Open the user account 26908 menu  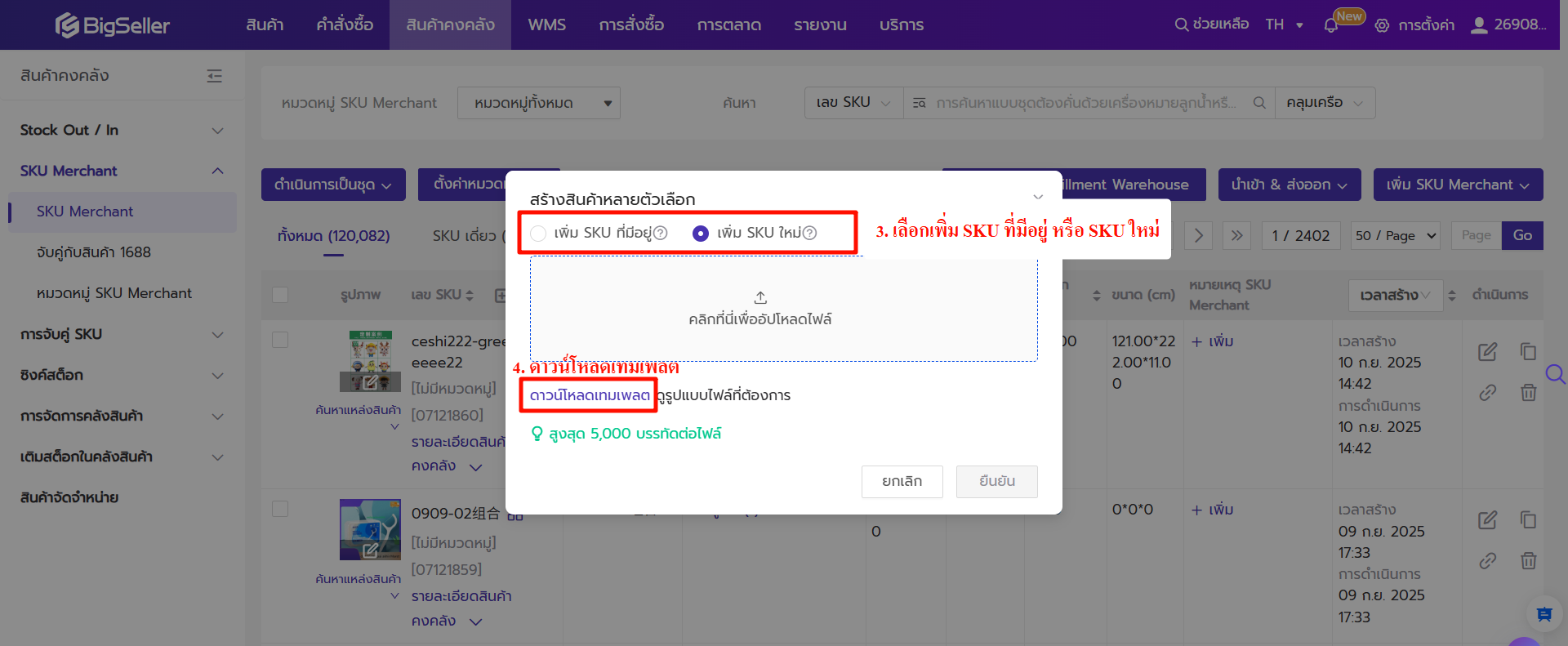point(1508,25)
